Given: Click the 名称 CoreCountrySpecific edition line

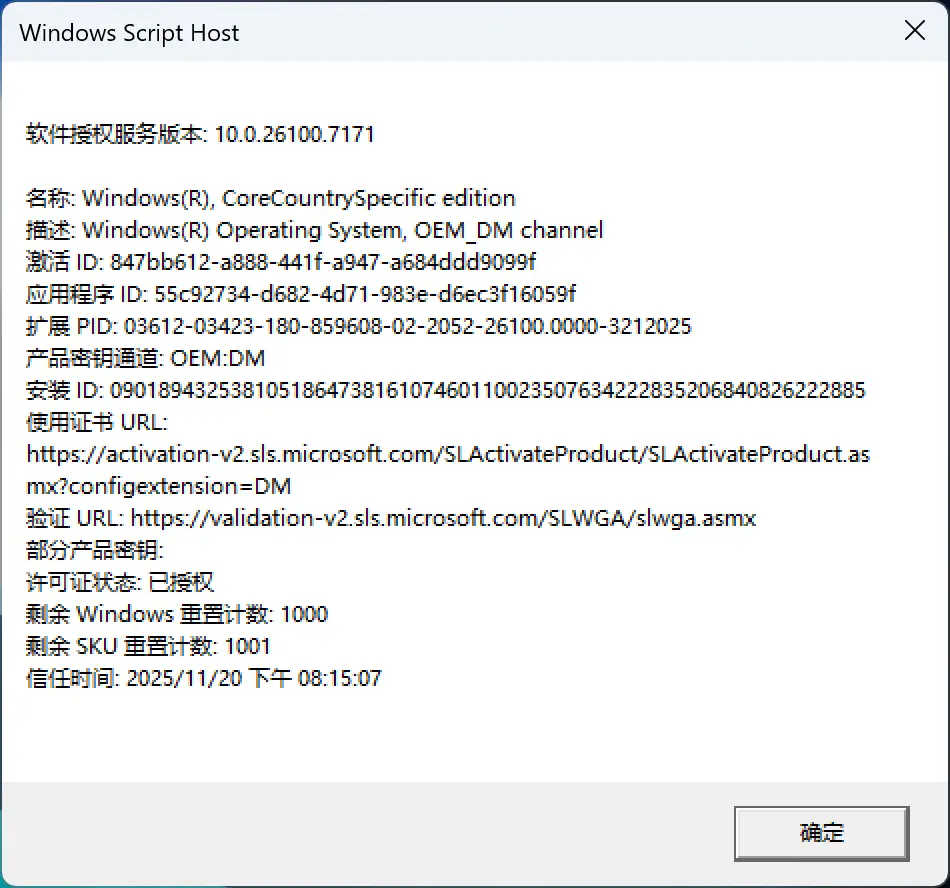Looking at the screenshot, I should coord(270,198).
